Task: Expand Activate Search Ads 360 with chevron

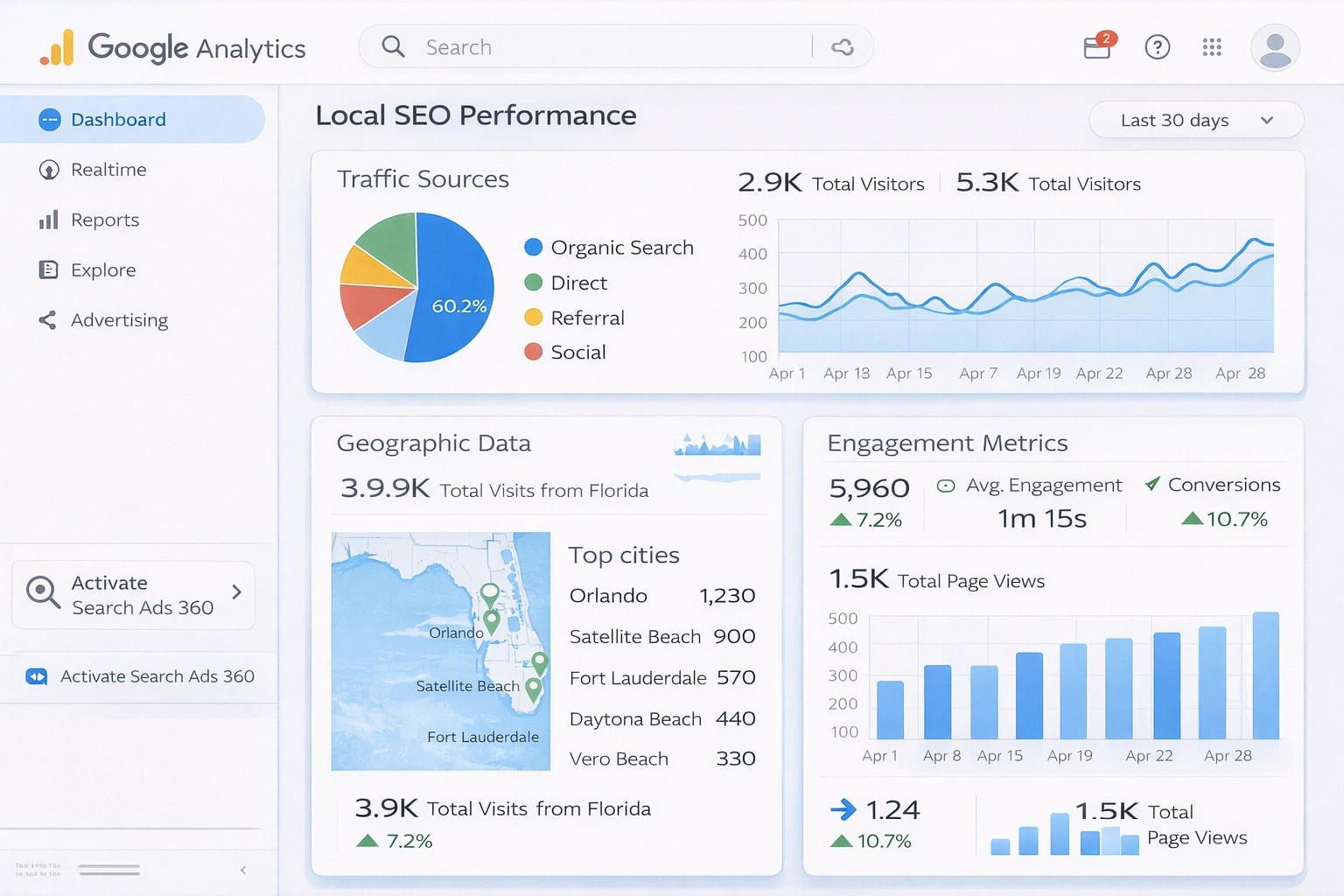Action: pos(236,593)
